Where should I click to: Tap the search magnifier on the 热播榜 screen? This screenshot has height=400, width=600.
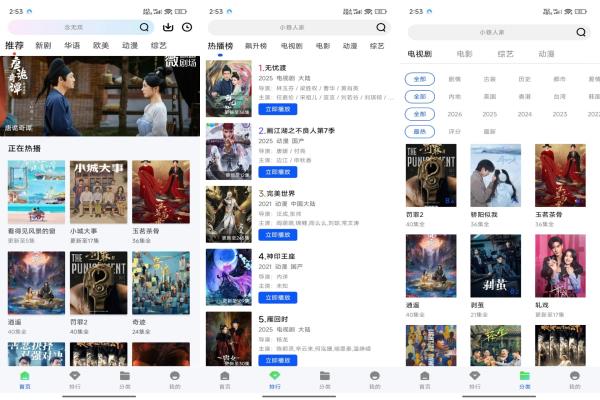(x=380, y=28)
